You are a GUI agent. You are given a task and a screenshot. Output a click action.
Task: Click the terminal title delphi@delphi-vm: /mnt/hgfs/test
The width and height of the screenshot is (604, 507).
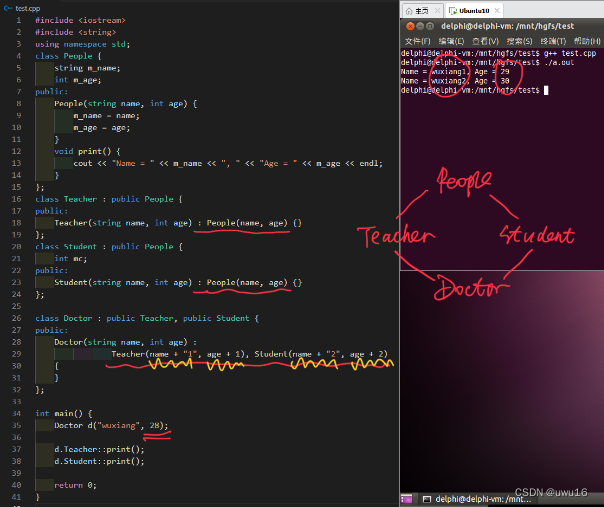click(507, 26)
